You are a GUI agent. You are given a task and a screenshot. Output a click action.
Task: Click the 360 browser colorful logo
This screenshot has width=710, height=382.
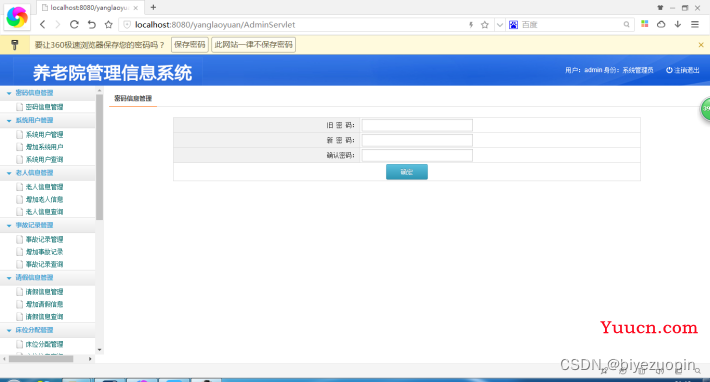pyautogui.click(x=17, y=17)
